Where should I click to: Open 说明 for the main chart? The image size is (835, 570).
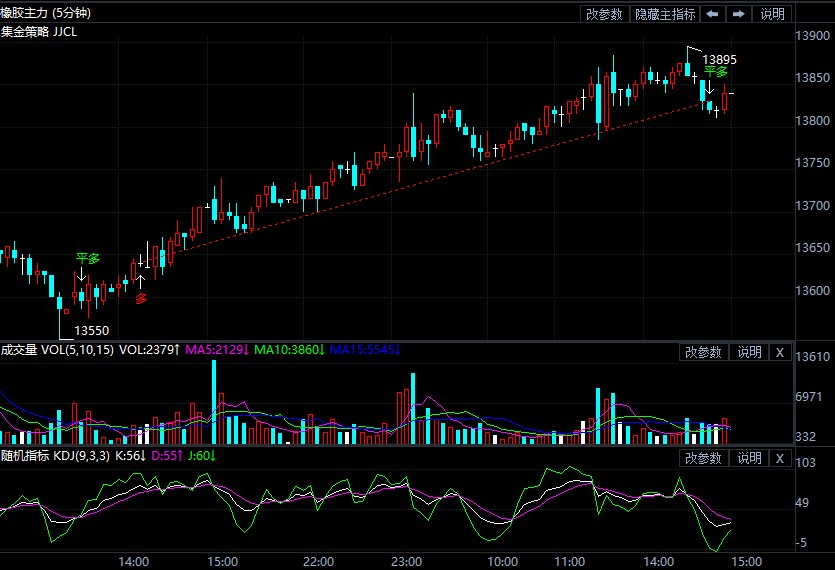click(x=773, y=14)
